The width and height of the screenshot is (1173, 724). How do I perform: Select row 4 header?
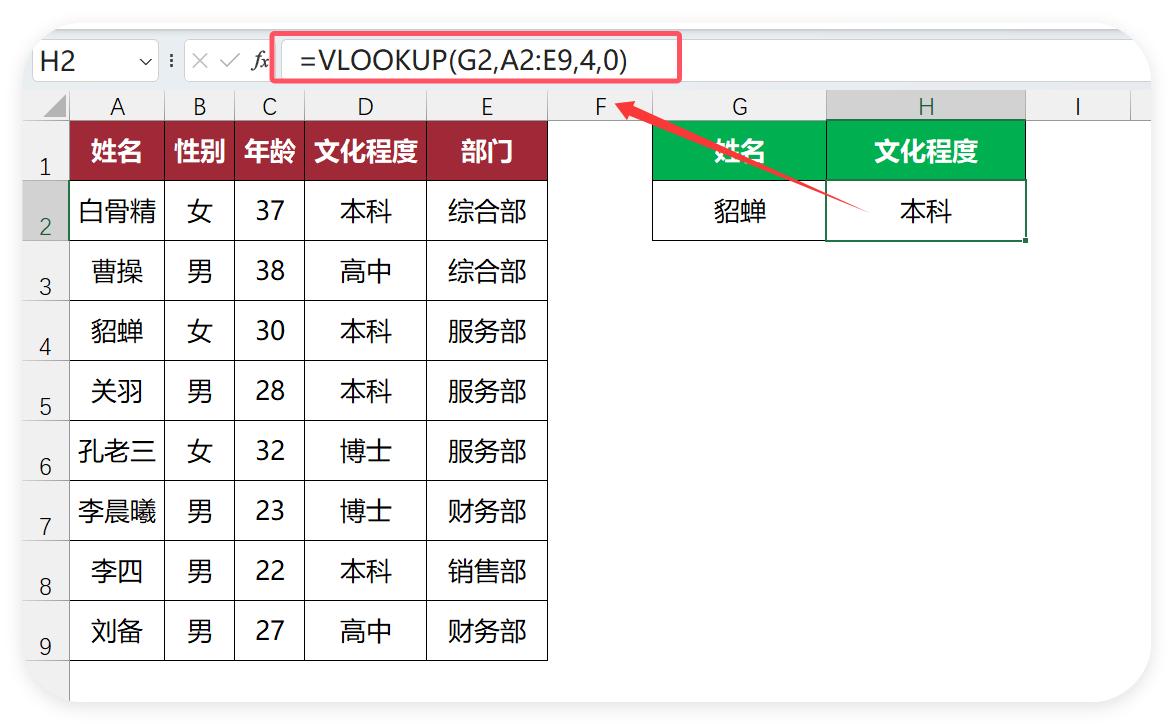pyautogui.click(x=46, y=331)
